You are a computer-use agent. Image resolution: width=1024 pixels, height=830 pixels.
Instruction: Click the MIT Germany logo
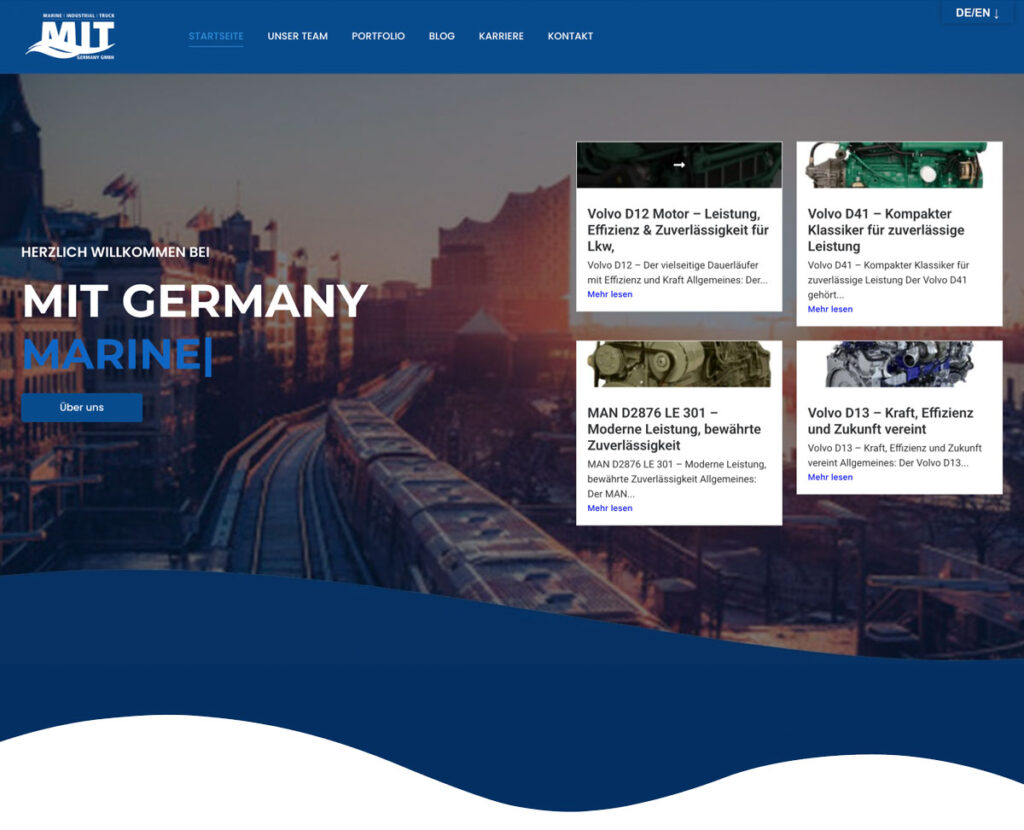tap(71, 37)
